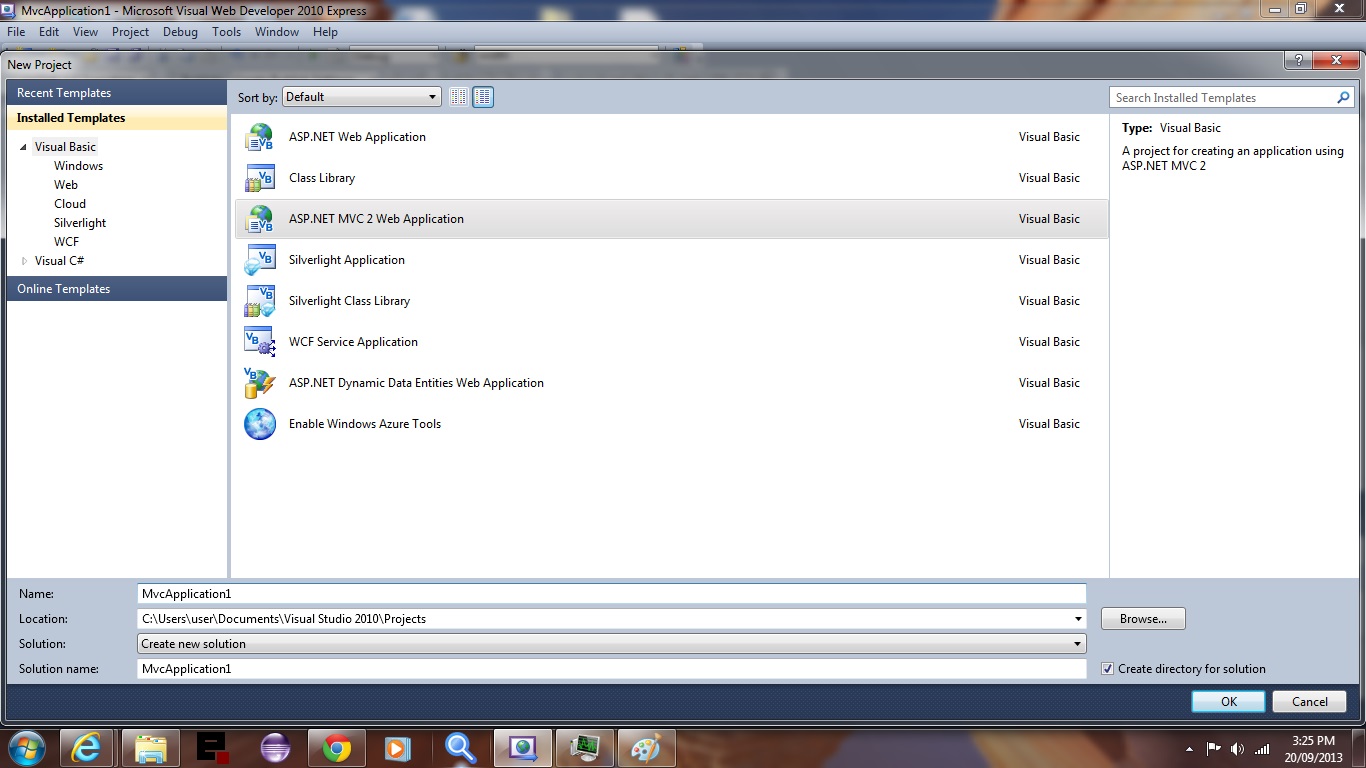Select Silverlight under Visual Basic
The width and height of the screenshot is (1366, 768).
(80, 223)
